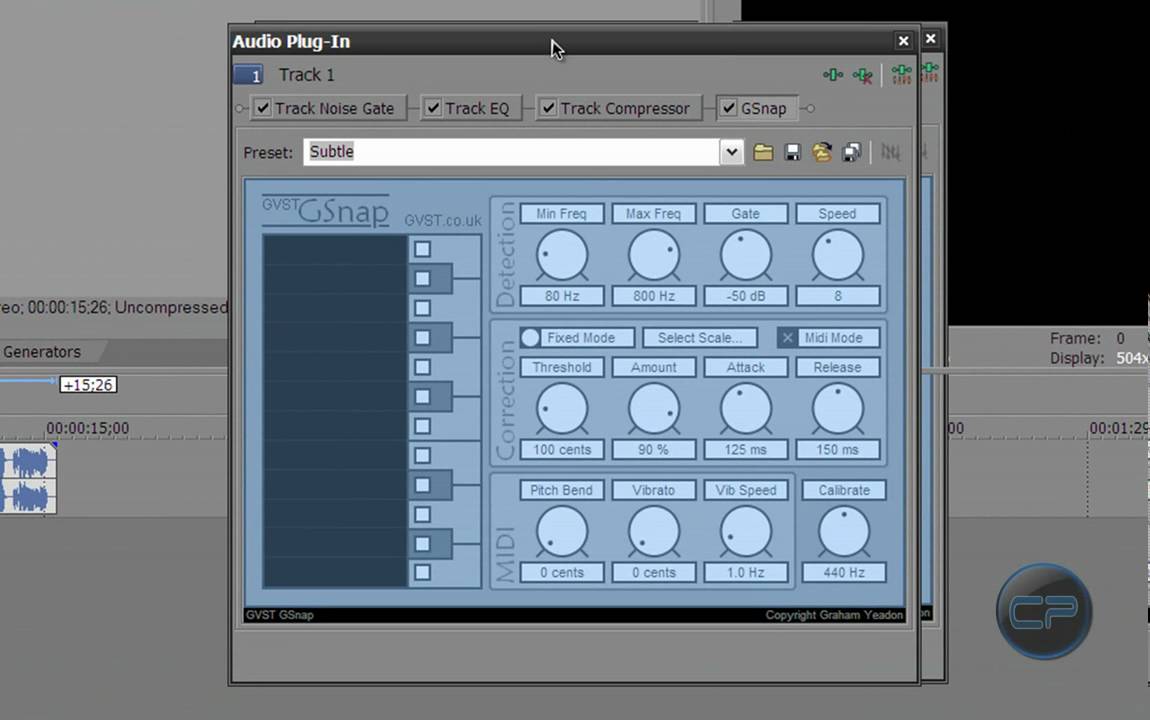1150x720 pixels.
Task: Click the Pitch Bend knob
Action: 562,532
